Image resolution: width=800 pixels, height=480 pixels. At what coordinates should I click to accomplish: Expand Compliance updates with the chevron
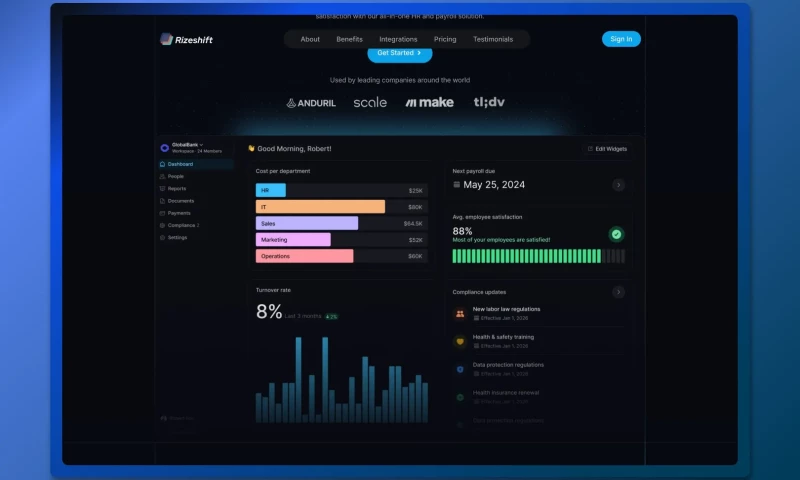[618, 292]
